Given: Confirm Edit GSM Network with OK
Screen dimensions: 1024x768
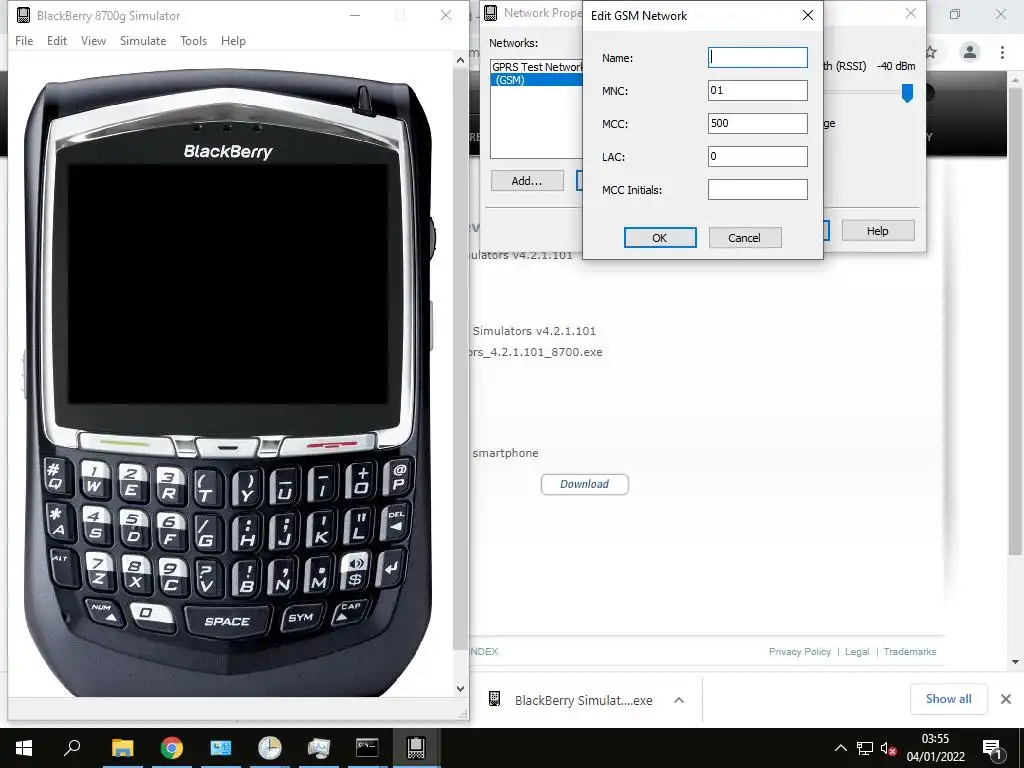Looking at the screenshot, I should [660, 238].
